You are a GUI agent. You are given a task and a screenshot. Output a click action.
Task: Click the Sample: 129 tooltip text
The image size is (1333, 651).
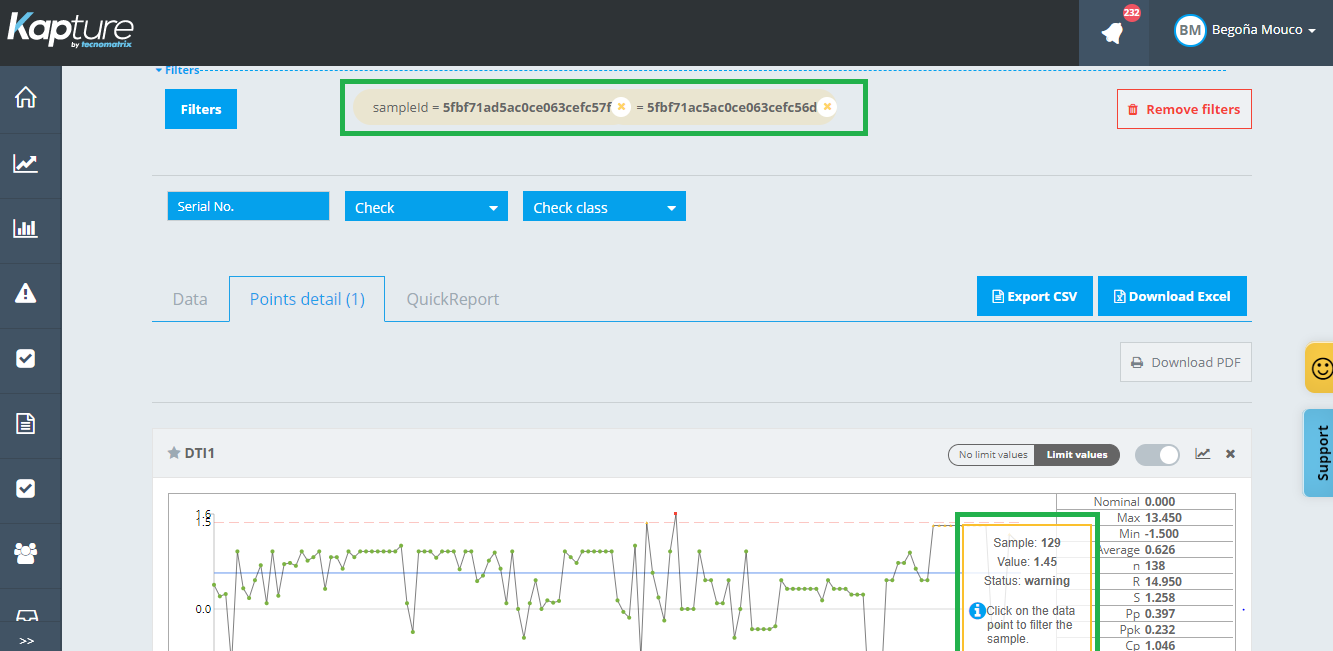[1027, 543]
